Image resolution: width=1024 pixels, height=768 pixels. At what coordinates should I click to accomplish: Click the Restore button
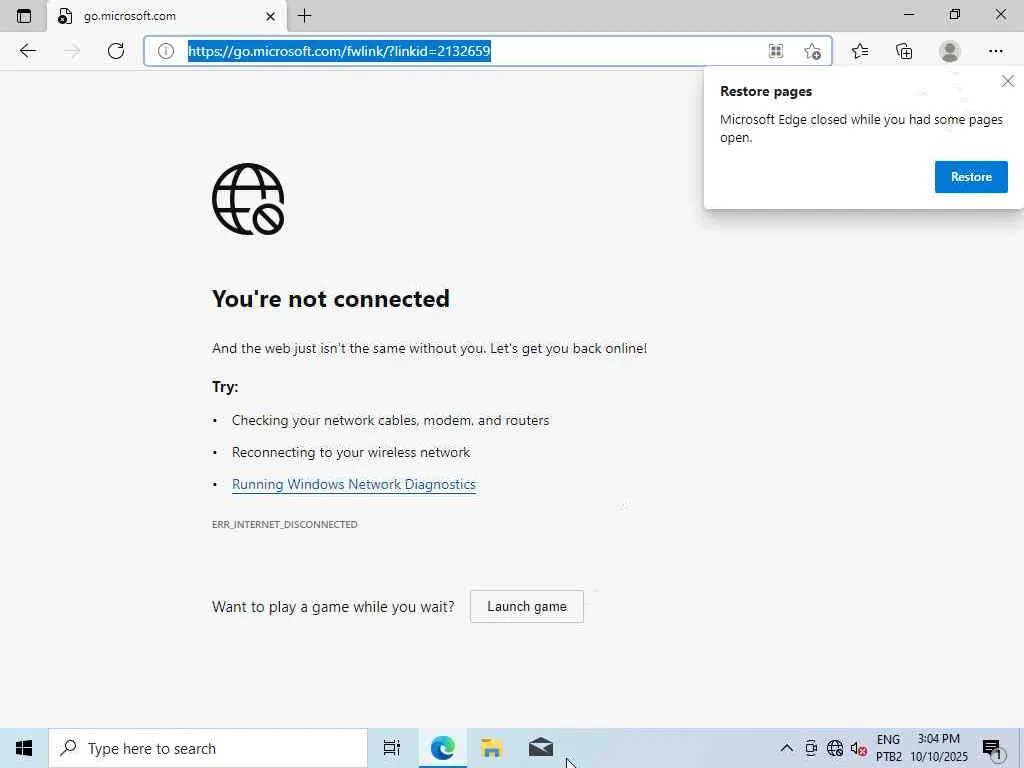point(971,177)
